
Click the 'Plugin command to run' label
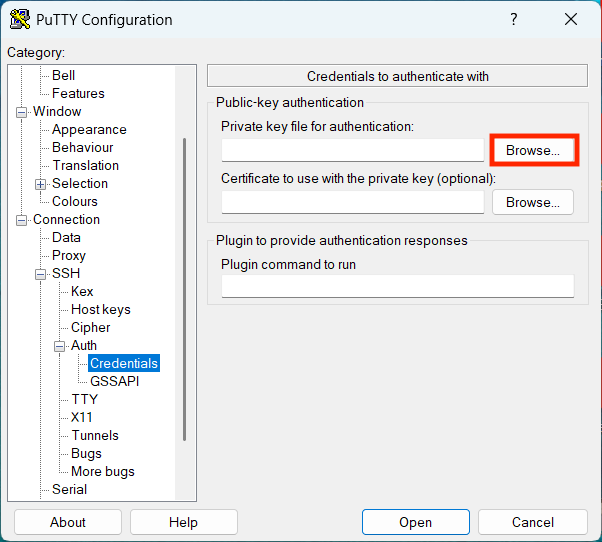pos(288,264)
